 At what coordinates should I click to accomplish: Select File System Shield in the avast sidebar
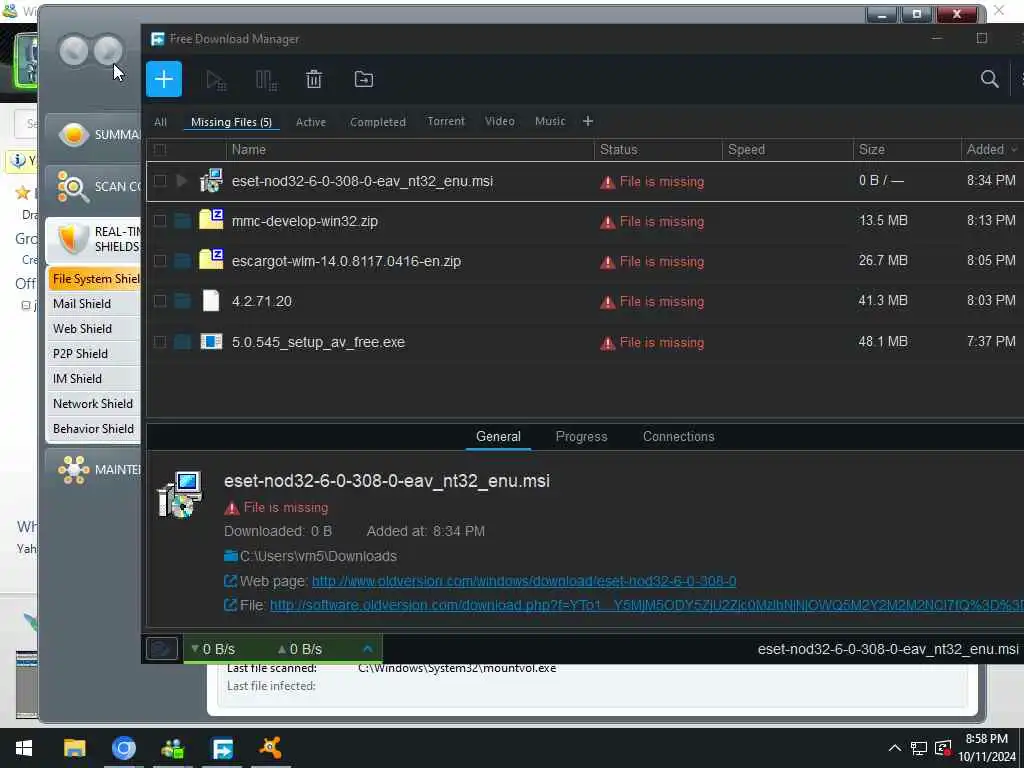click(94, 279)
